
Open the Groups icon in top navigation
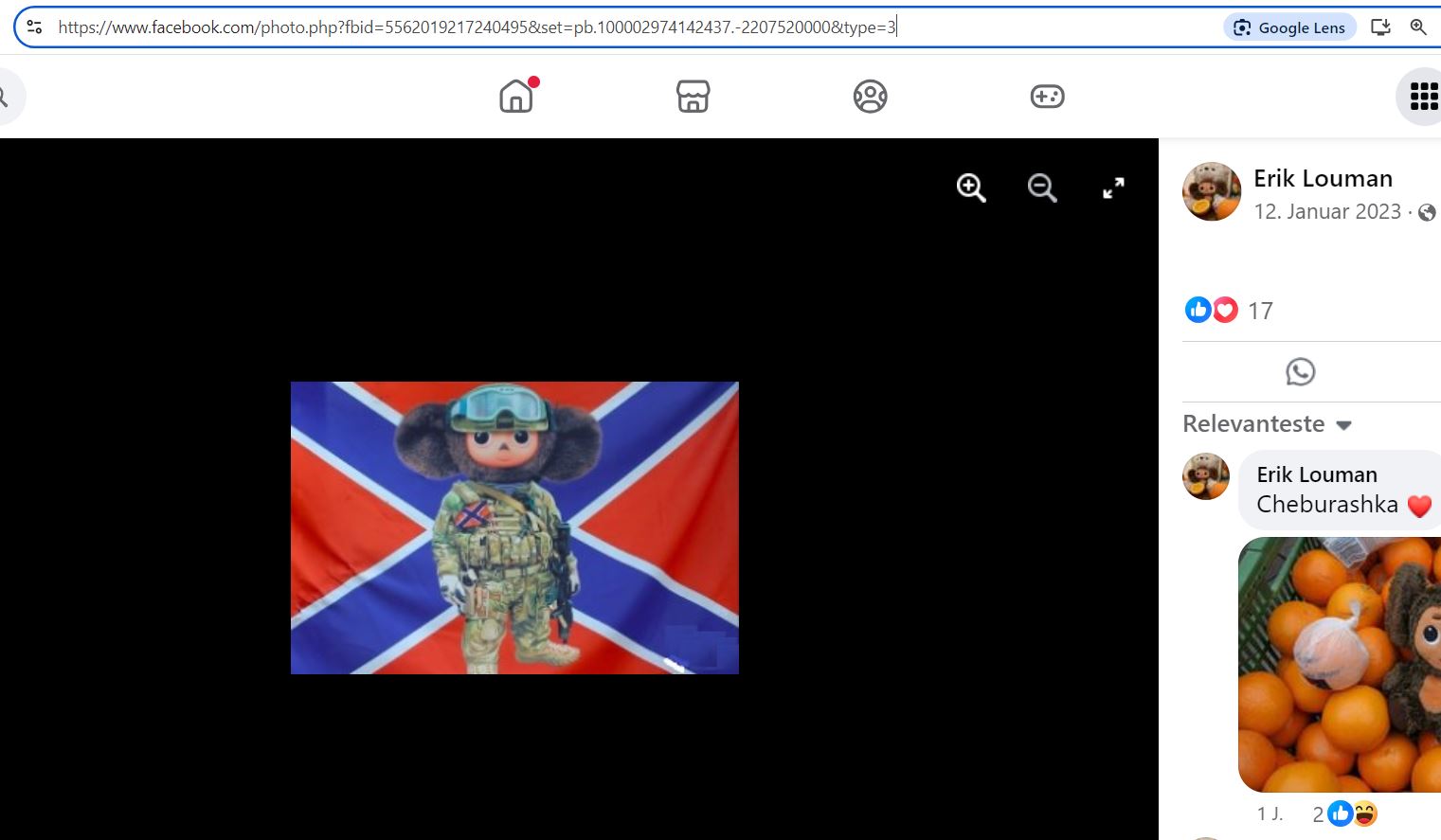pos(871,97)
